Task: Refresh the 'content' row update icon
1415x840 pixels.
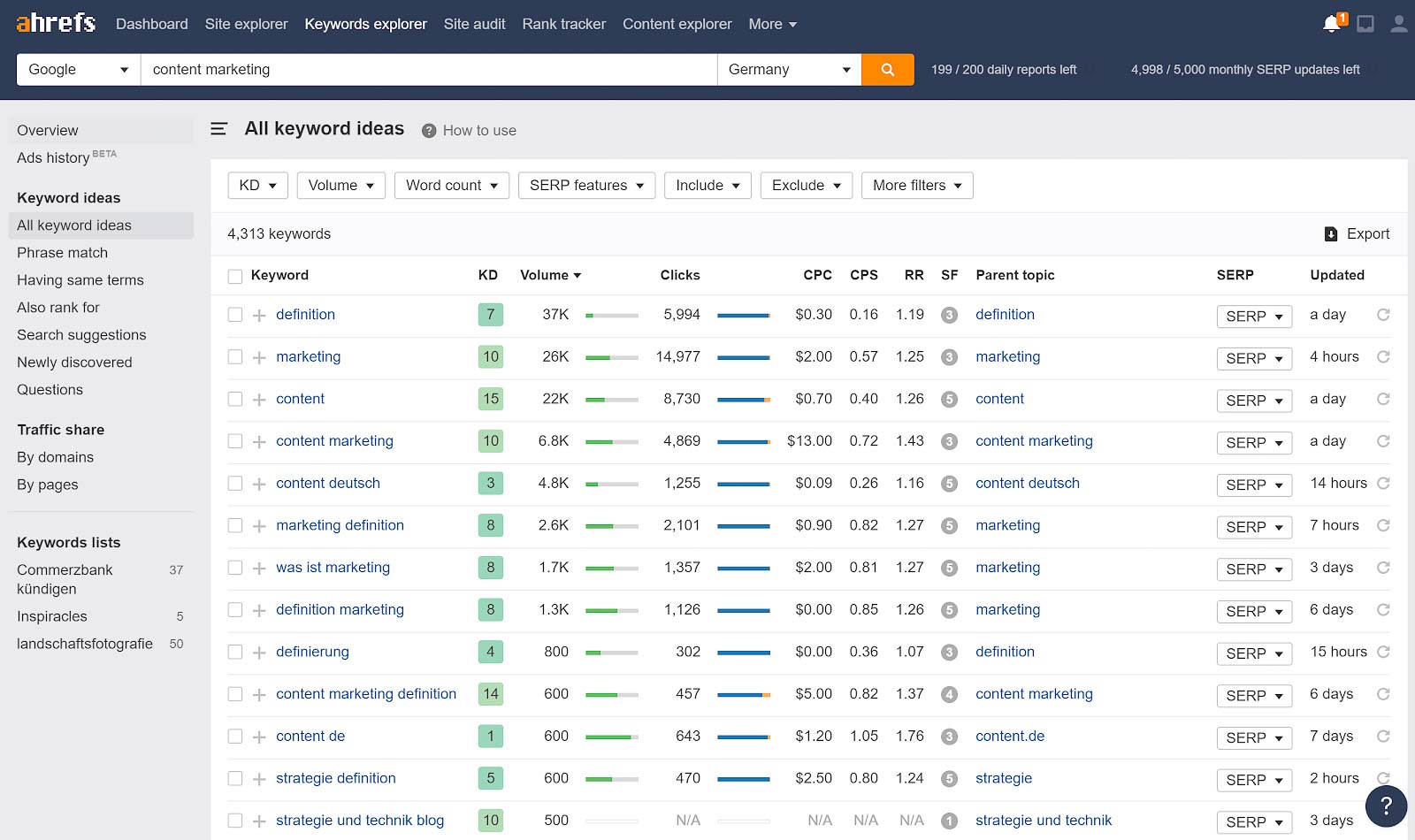Action: [1383, 399]
